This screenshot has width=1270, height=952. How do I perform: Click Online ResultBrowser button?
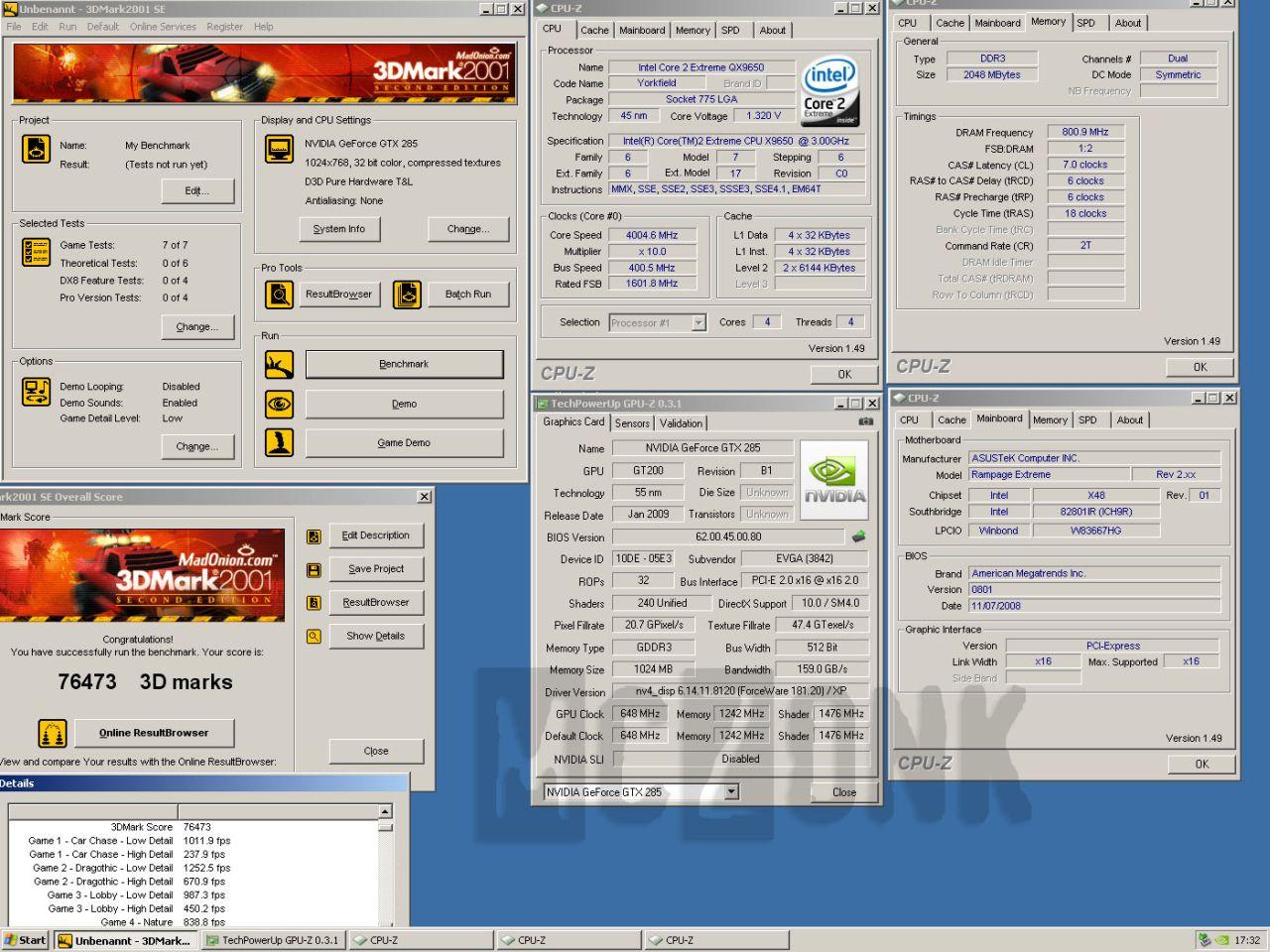pos(154,734)
